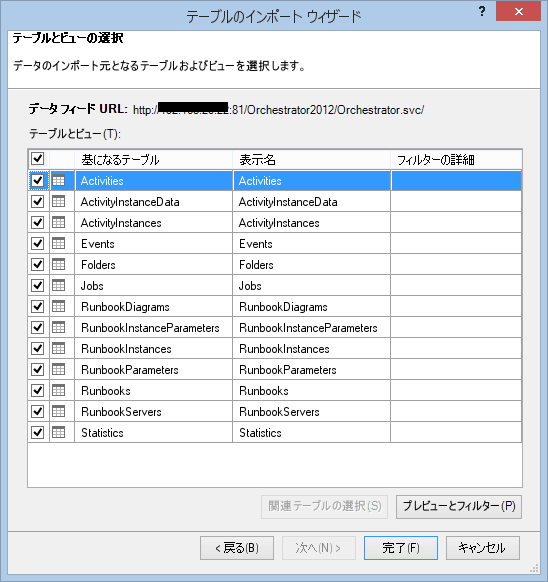Click the ActivityInstanceData display name cell
The image size is (548, 582).
(311, 202)
